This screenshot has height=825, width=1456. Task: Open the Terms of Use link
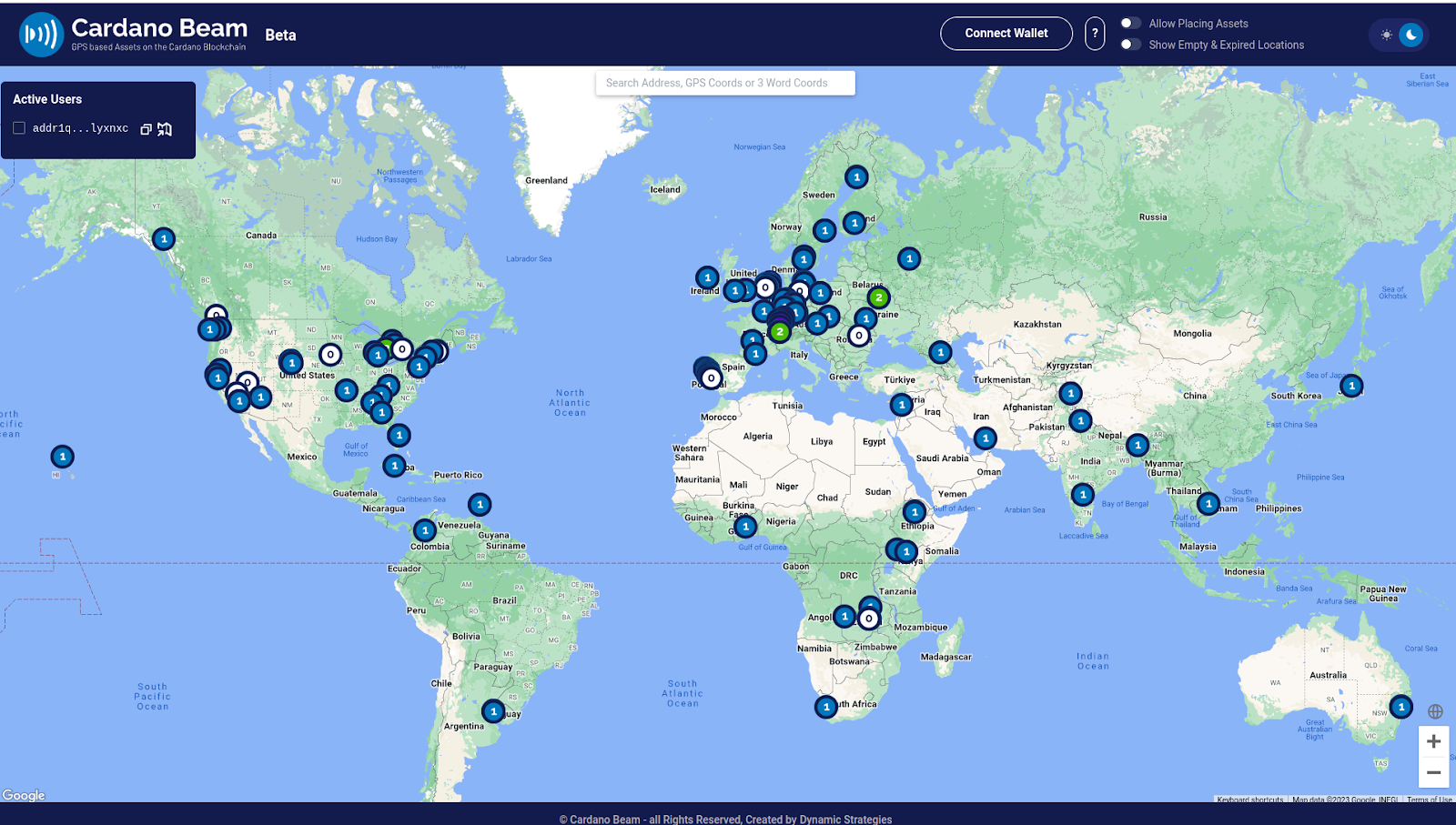click(x=1429, y=800)
